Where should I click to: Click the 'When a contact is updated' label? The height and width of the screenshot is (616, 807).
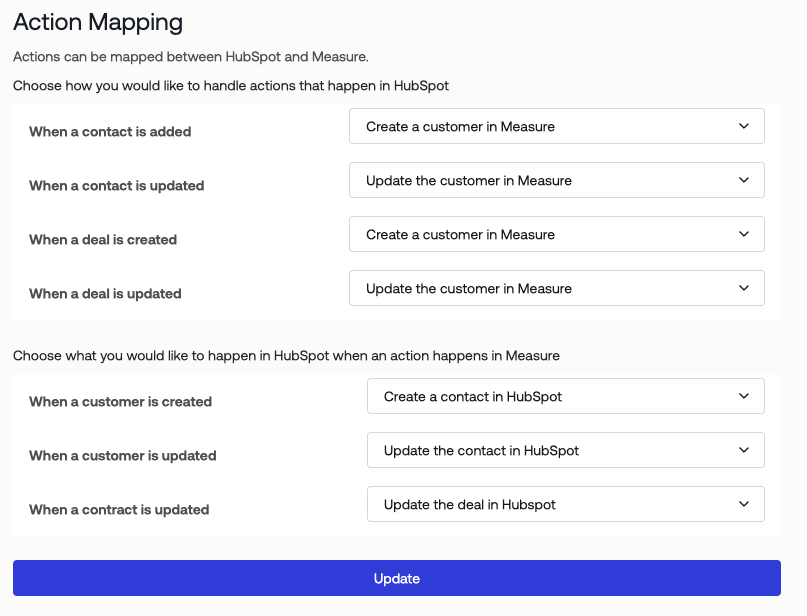coord(116,186)
